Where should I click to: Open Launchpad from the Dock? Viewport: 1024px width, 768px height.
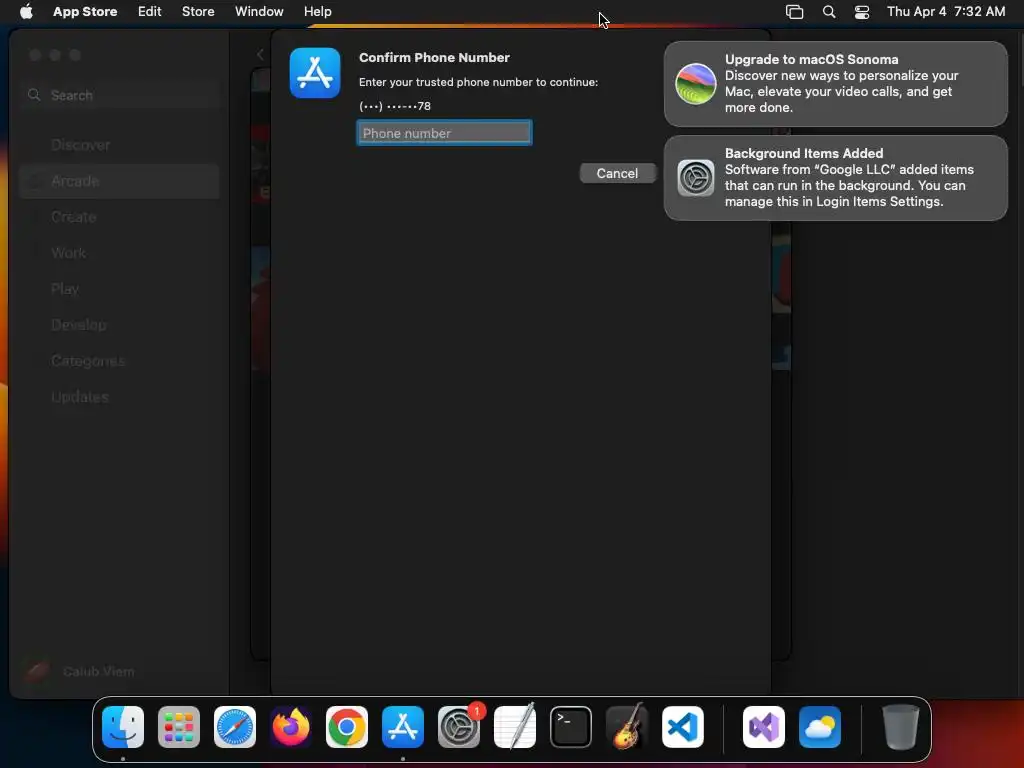tap(179, 727)
